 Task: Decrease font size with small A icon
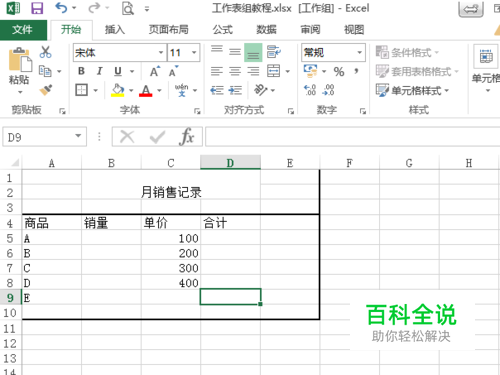(173, 71)
